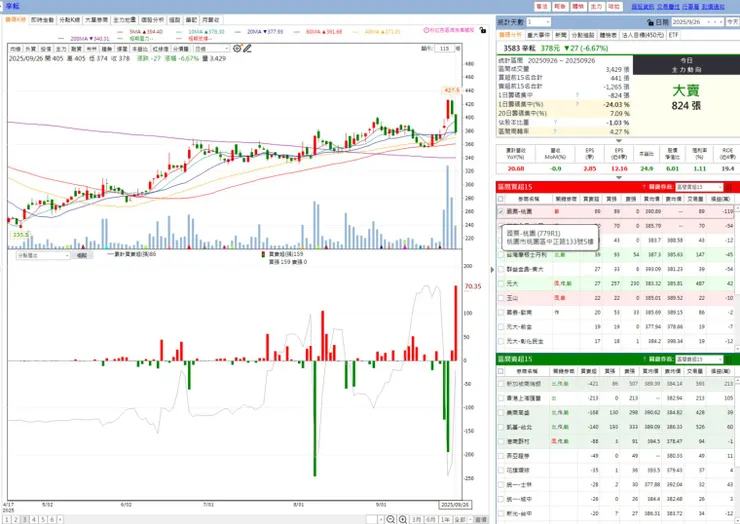Viewport: 740px width, 524px height.
Task: Click the help question mark beside 1日籌碼集中
Action: coord(577,95)
